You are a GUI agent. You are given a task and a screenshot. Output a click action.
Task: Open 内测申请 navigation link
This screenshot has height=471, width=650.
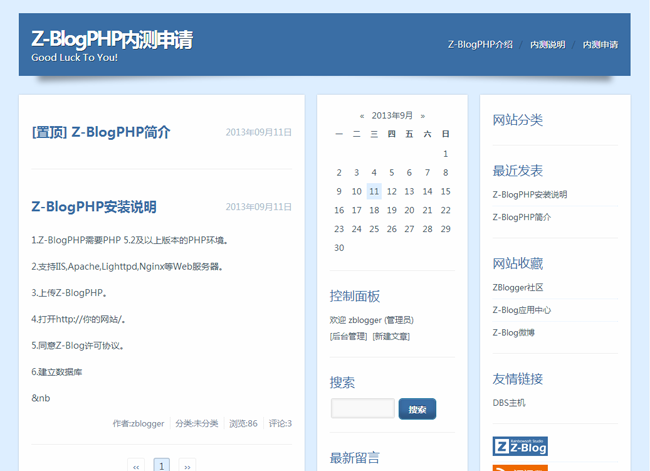[x=600, y=45]
